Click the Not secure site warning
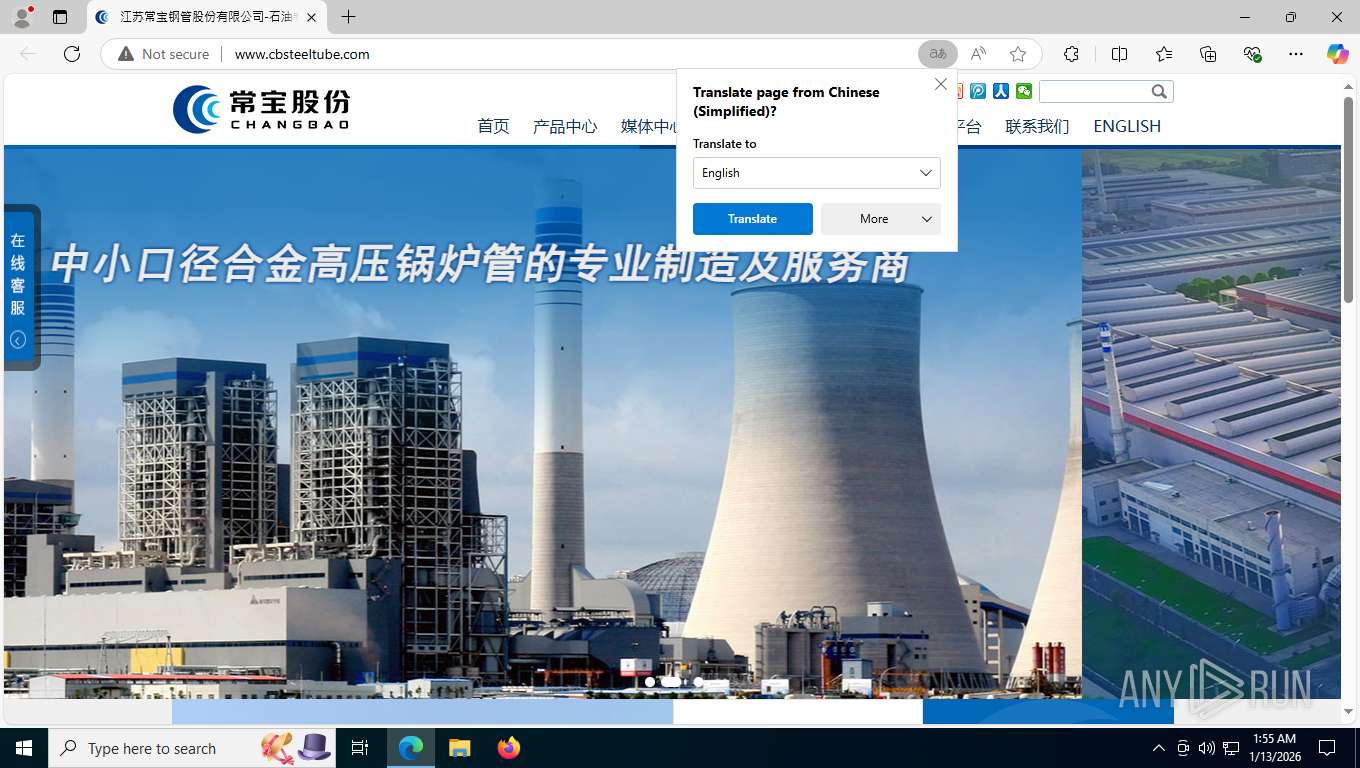1360x768 pixels. pyautogui.click(x=164, y=54)
